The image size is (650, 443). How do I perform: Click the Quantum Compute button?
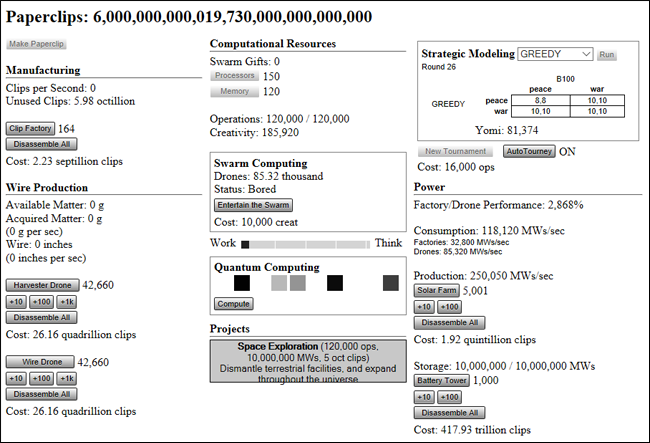233,304
